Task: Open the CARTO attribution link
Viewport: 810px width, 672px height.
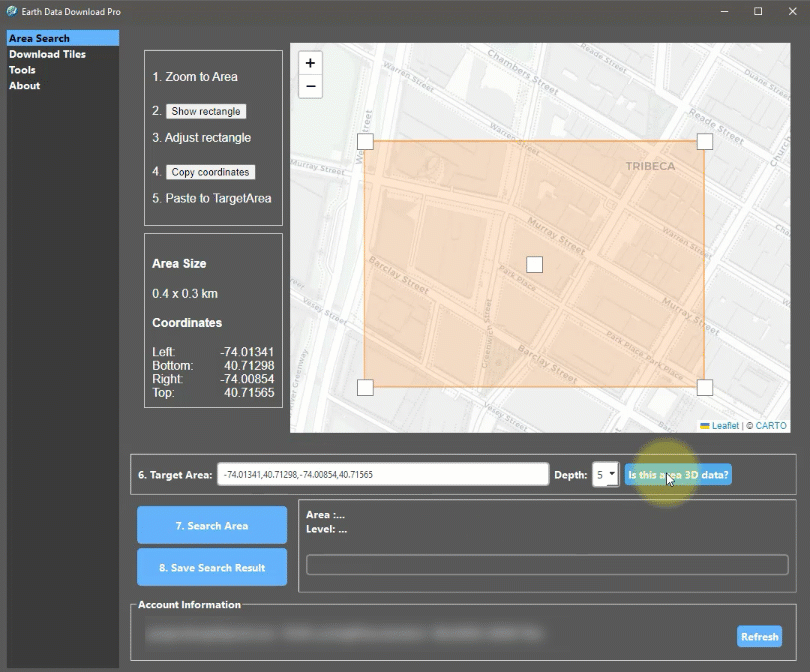Action: 771,426
